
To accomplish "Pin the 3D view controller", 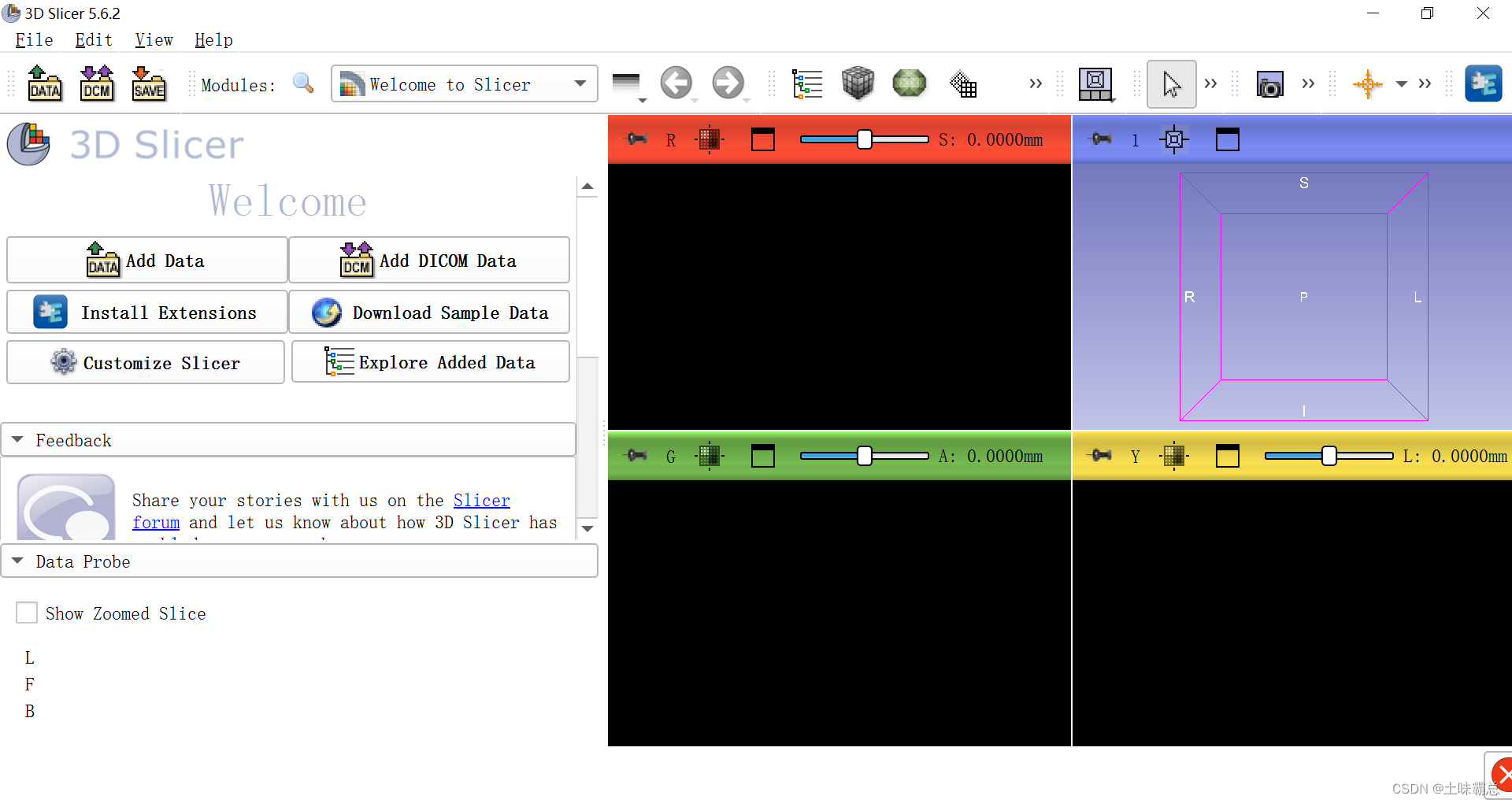I will coord(1102,139).
